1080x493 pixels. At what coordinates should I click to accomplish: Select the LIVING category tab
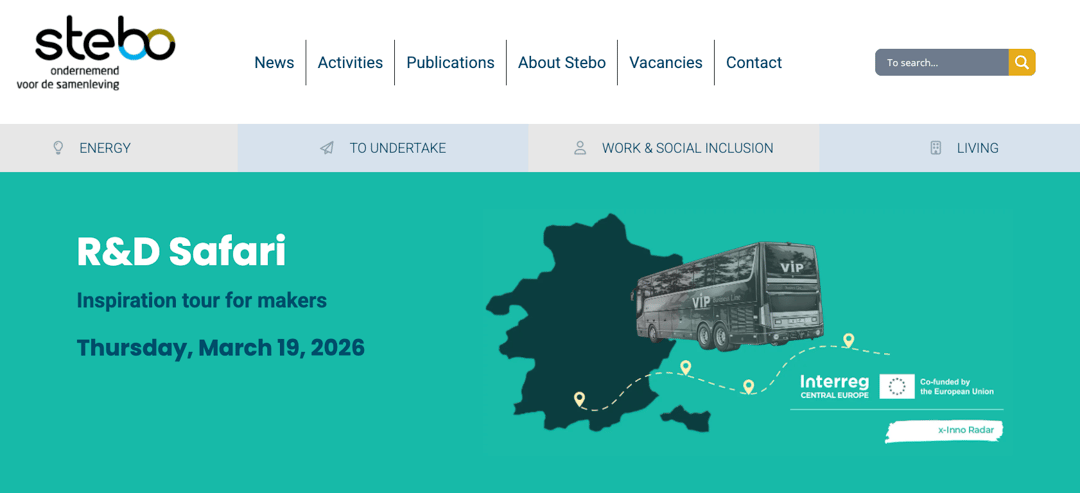(977, 148)
